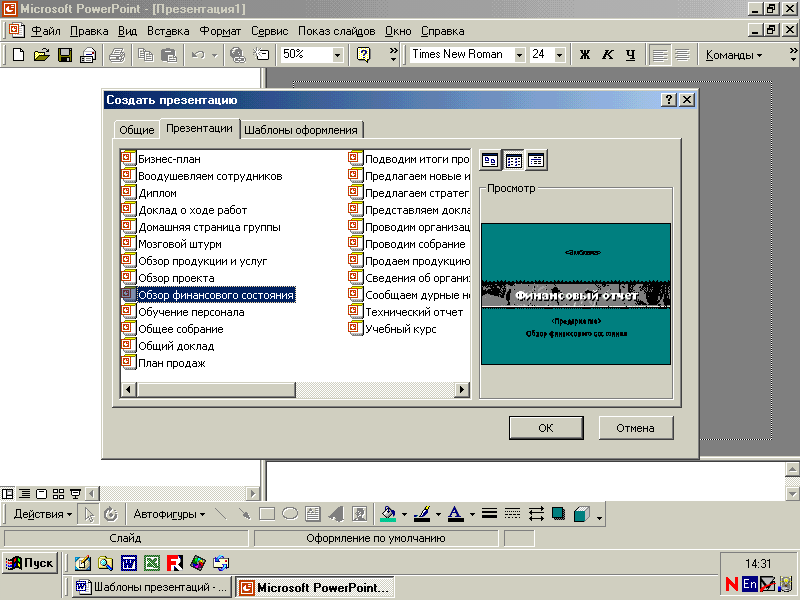This screenshot has height=600, width=800.
Task: Click the Пуск Start button
Action: point(30,563)
